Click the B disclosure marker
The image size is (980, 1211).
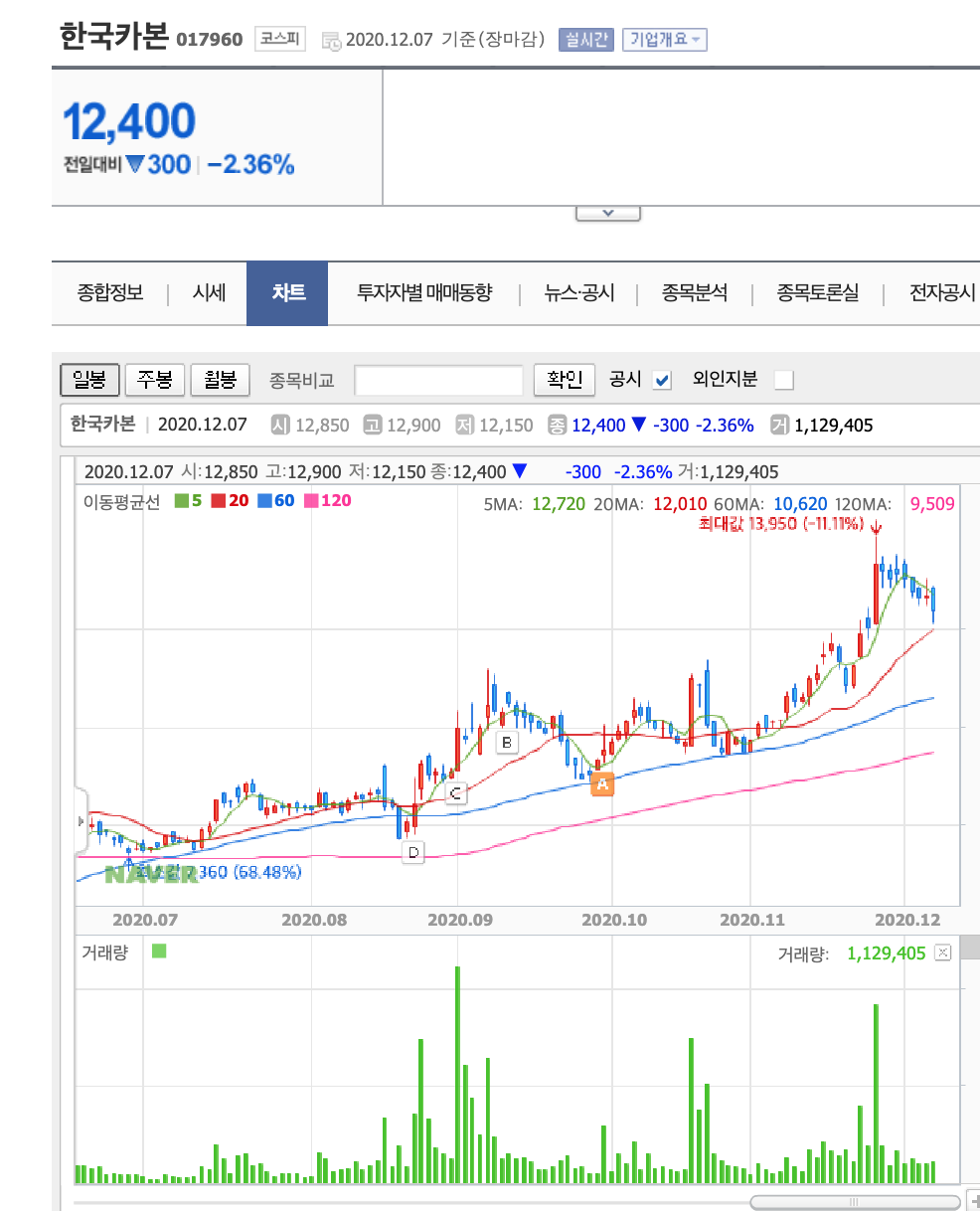click(x=506, y=743)
